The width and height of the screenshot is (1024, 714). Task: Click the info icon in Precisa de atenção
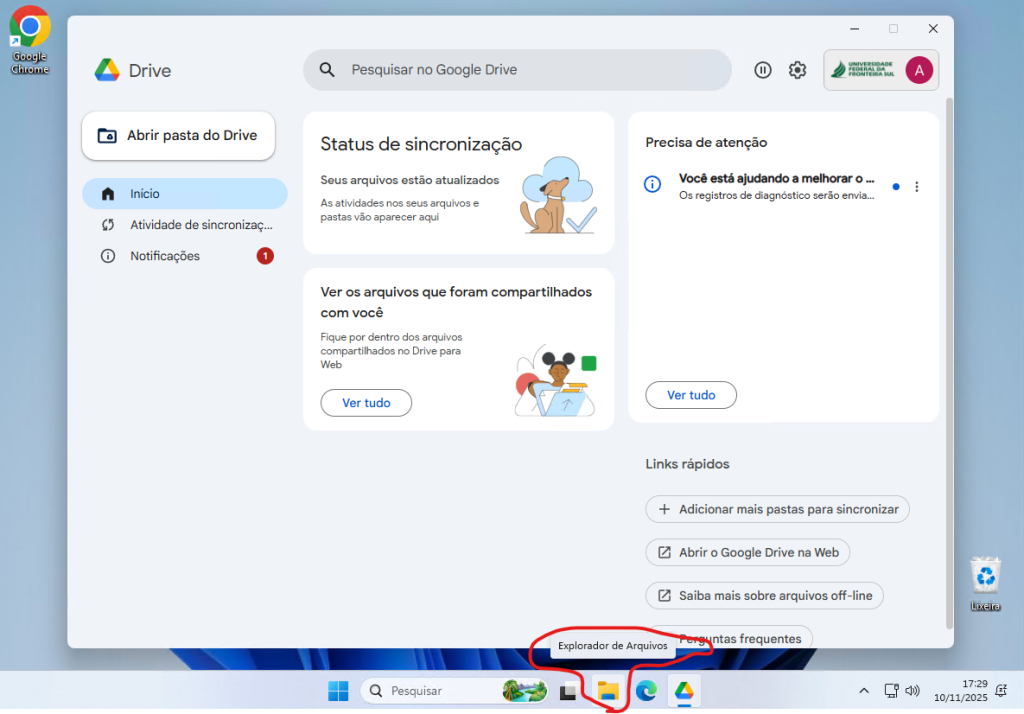click(x=652, y=185)
